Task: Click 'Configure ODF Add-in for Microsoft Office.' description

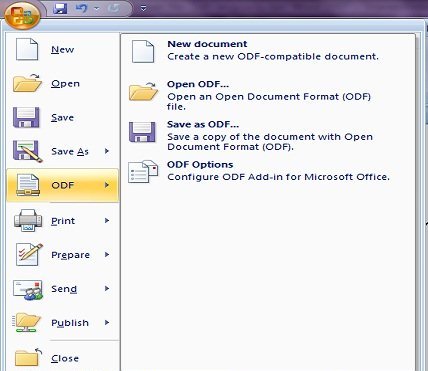Action: pyautogui.click(x=278, y=177)
